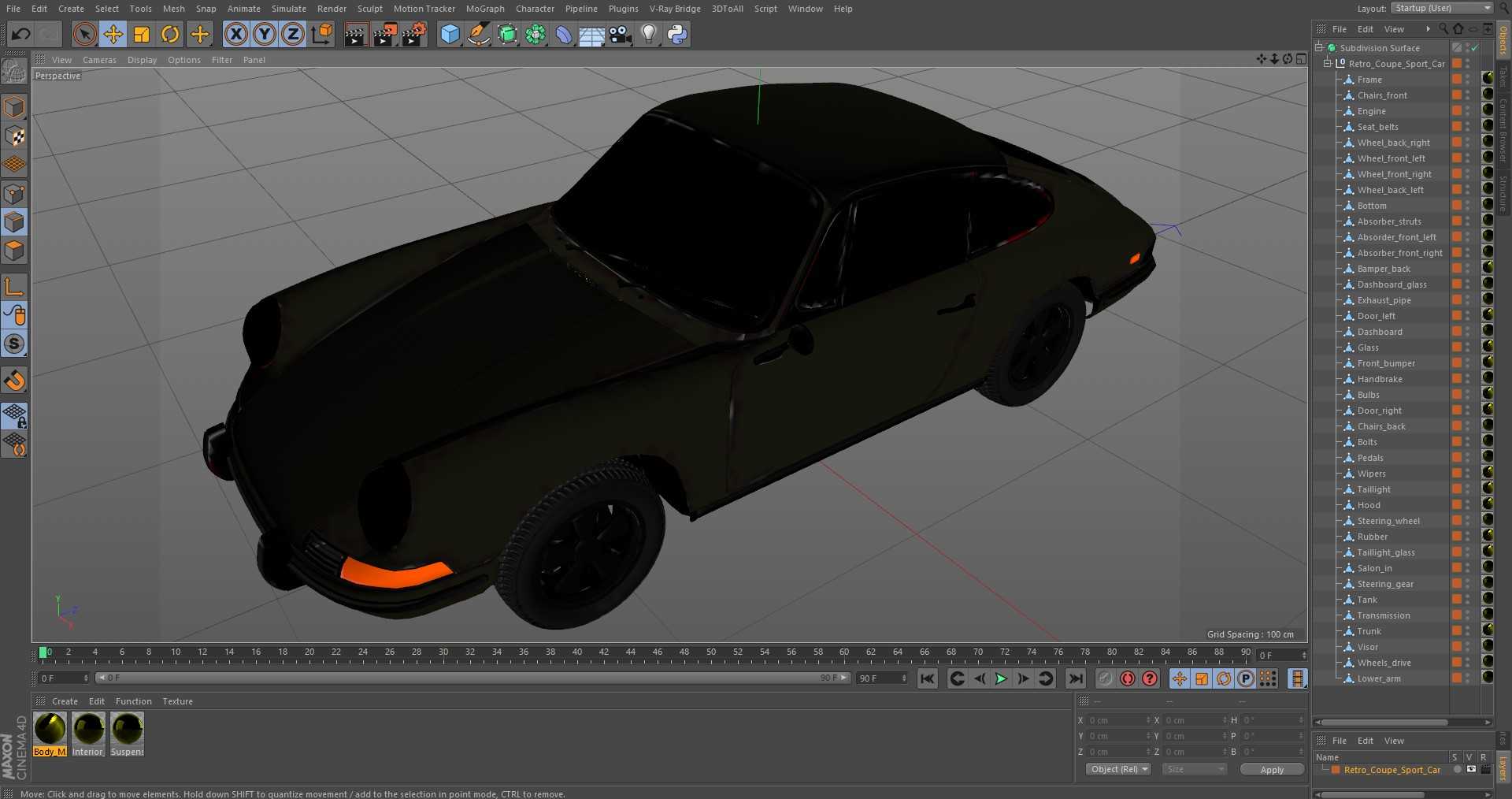Click the end frame 90 F stepper
1512x799 pixels.
pos(904,678)
